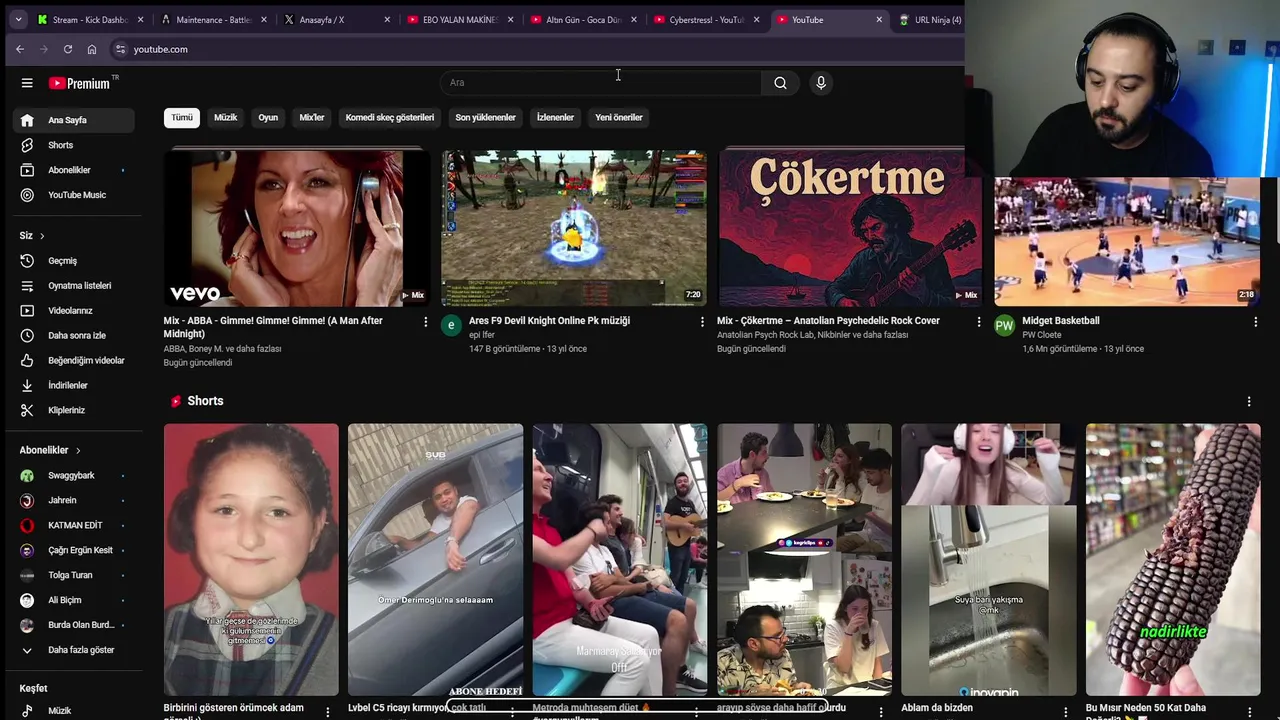This screenshot has height=720, width=1280.
Task: Open Ana Sayfa in sidebar
Action: (74, 120)
